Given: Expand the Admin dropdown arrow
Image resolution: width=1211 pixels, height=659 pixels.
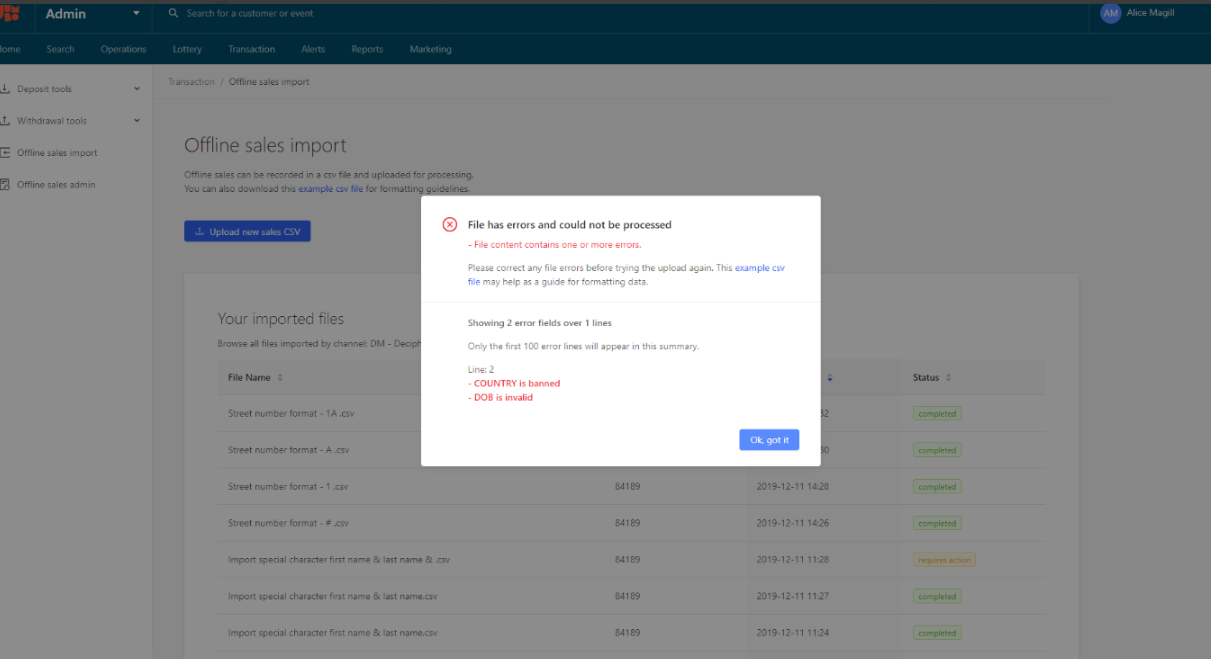Looking at the screenshot, I should pyautogui.click(x=136, y=14).
